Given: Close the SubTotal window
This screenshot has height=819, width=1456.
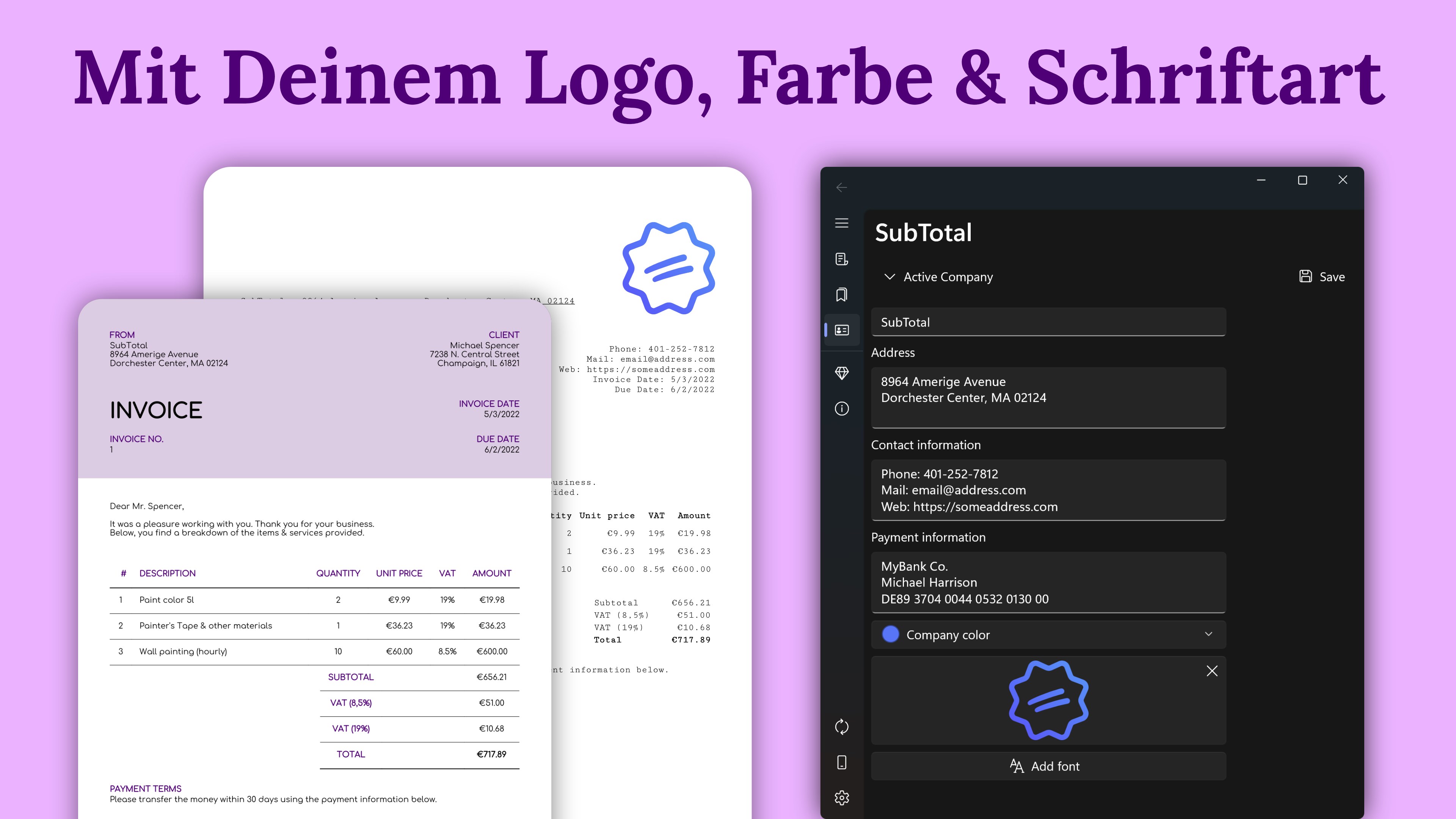Looking at the screenshot, I should pos(1343,180).
